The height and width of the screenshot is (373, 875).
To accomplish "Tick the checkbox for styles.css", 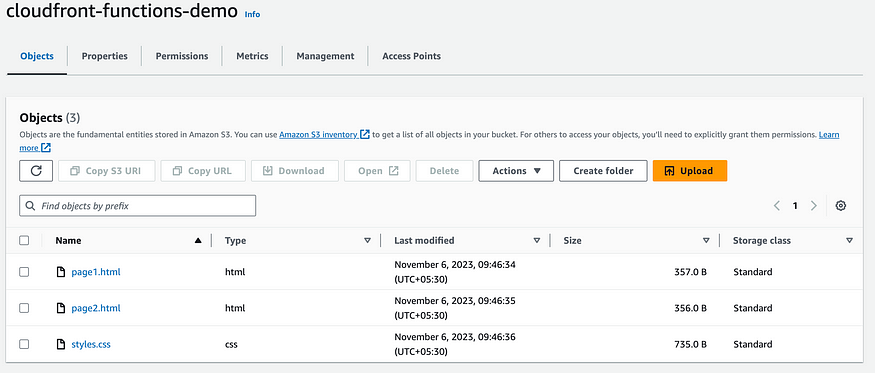I will click(24, 344).
